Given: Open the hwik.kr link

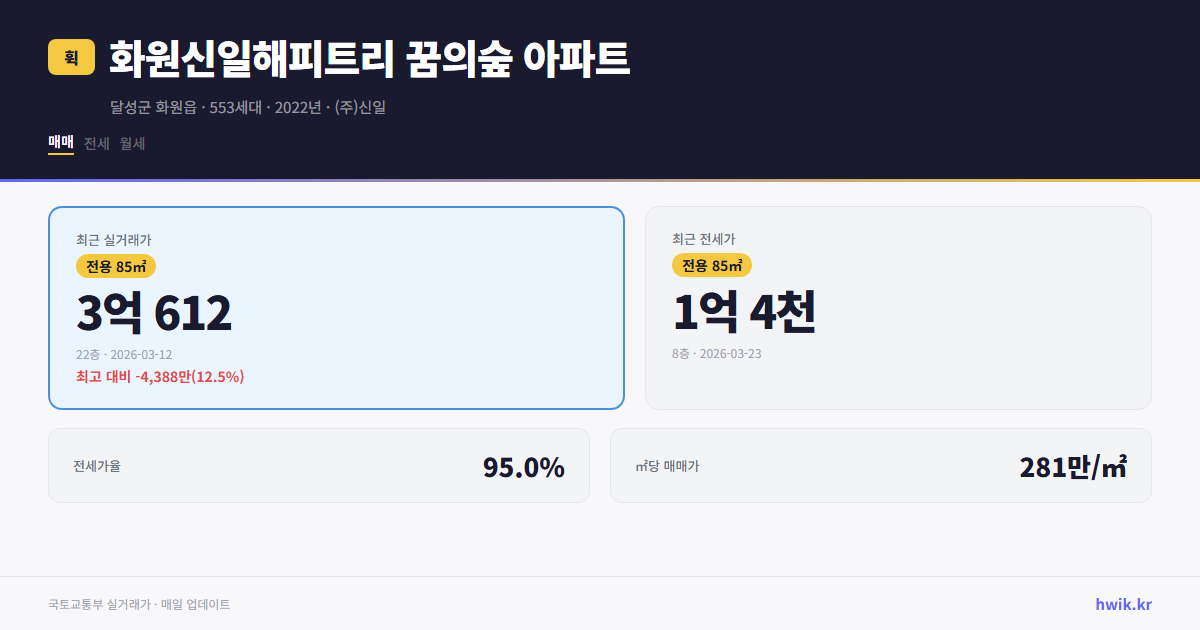Looking at the screenshot, I should click(1122, 603).
